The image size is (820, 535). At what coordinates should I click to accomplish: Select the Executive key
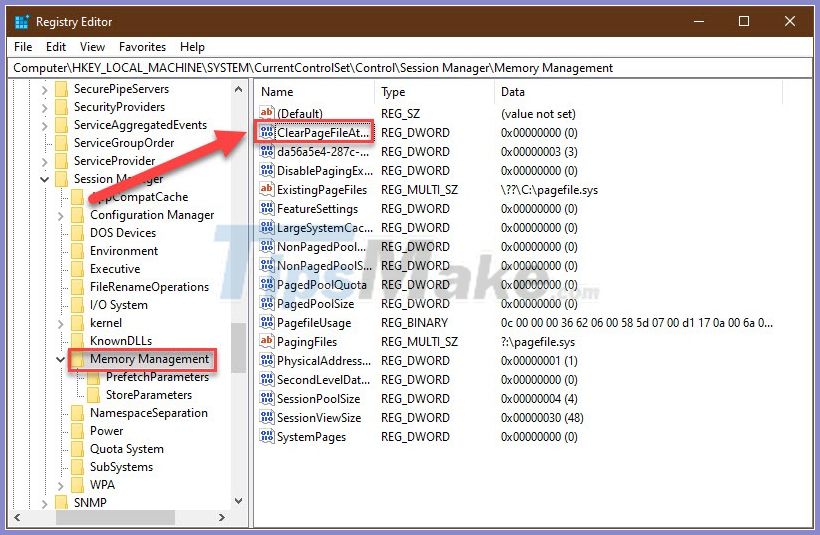(115, 269)
